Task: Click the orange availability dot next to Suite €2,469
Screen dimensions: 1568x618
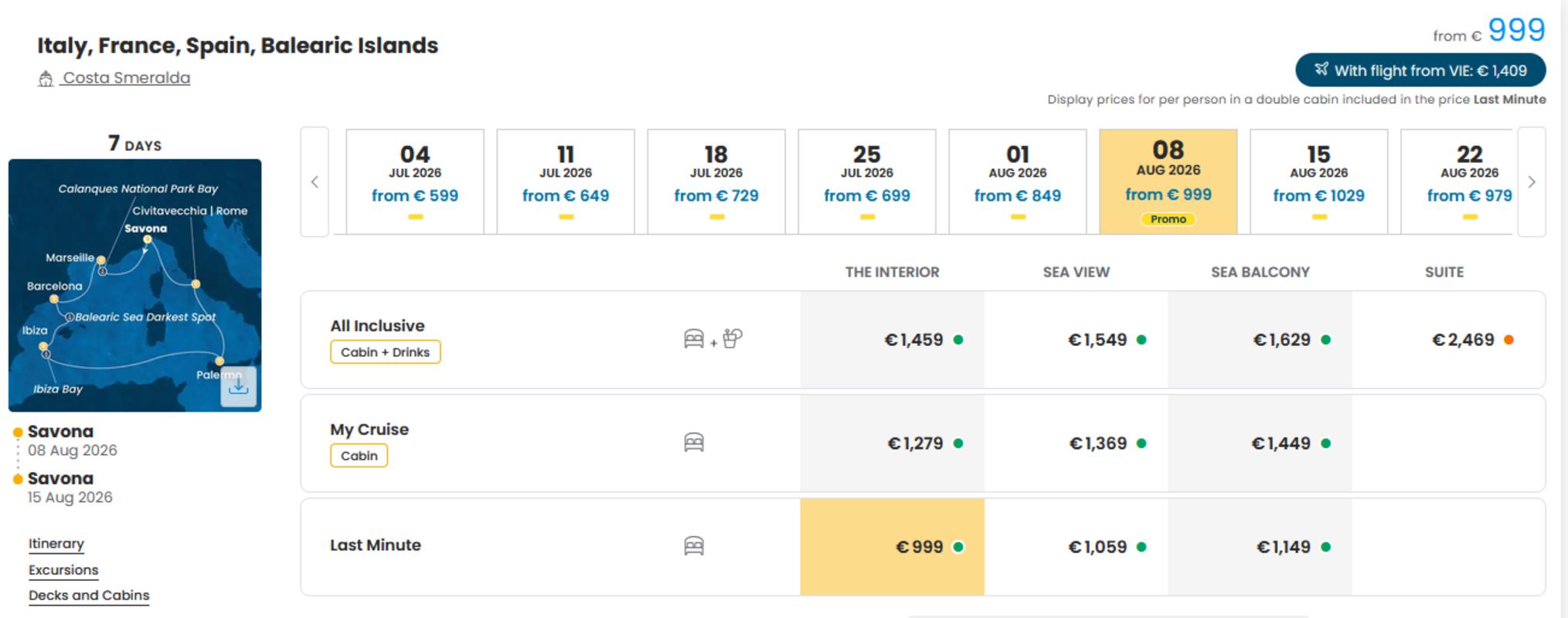Action: [1508, 340]
